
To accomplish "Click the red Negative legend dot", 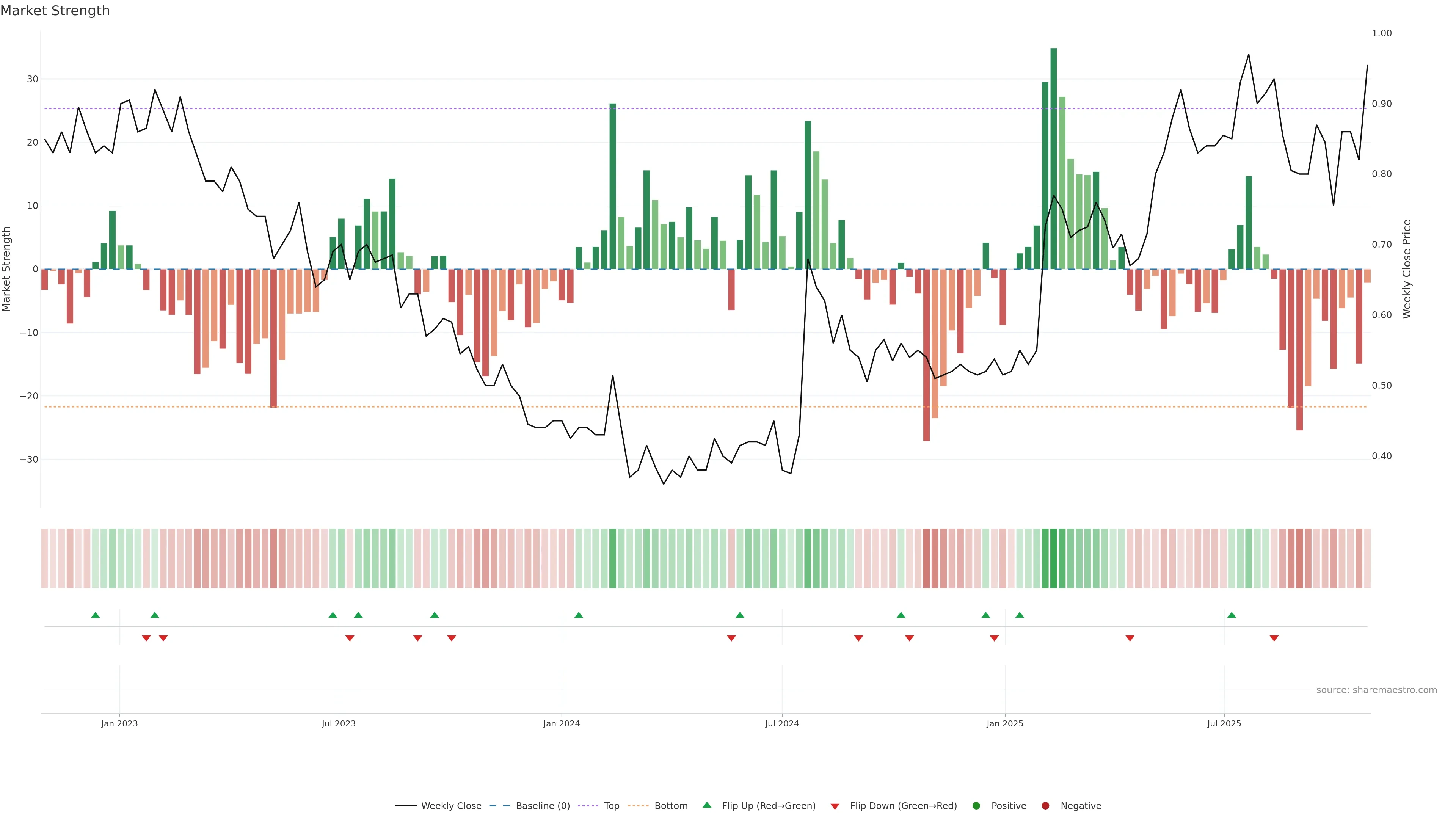I will [1045, 806].
